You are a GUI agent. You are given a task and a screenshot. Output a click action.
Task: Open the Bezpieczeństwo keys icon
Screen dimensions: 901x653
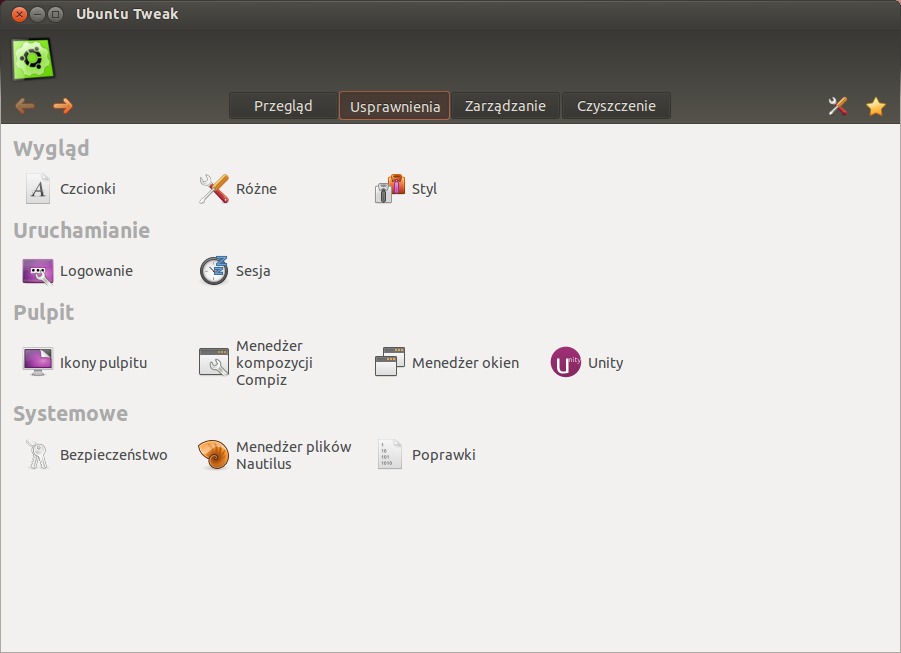click(38, 454)
